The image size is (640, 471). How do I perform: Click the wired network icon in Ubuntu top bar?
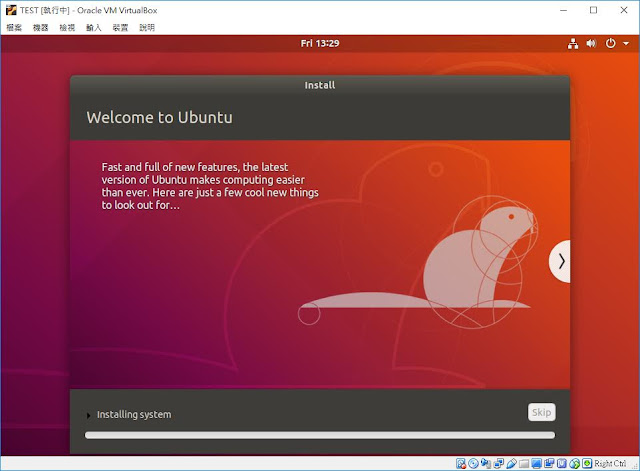[573, 44]
